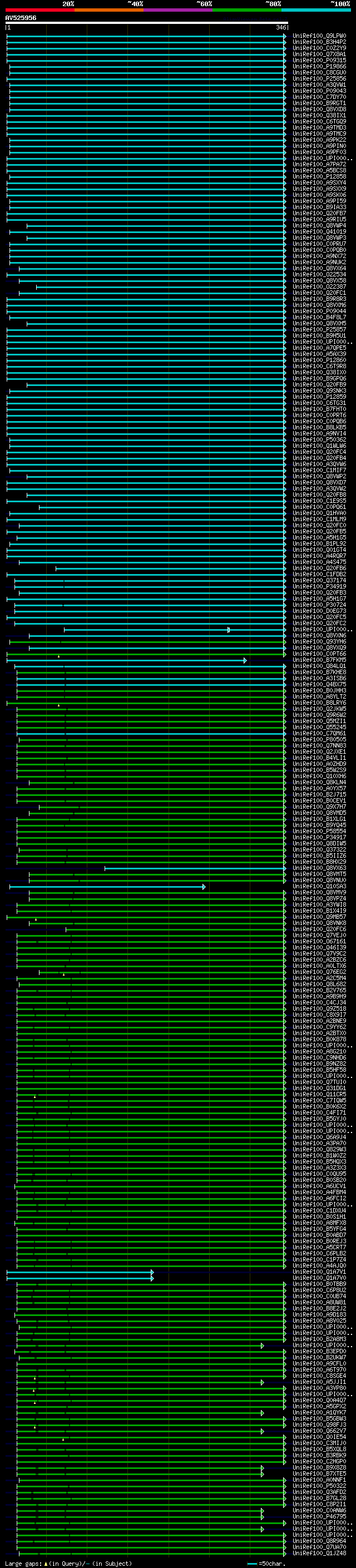Select the label UniRef100_Q8VWP4

319,226
